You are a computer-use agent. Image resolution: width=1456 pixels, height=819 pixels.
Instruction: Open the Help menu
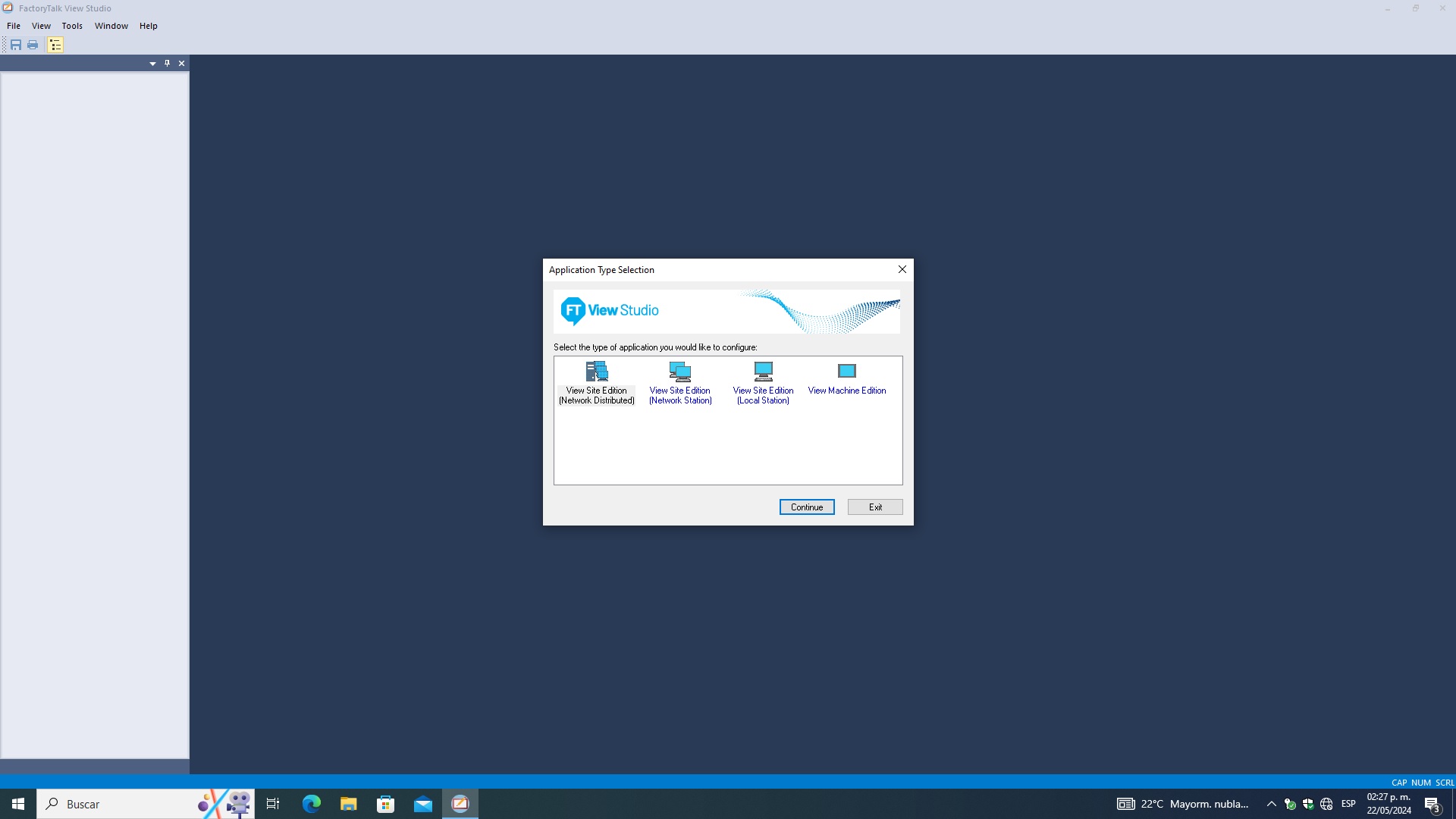149,26
